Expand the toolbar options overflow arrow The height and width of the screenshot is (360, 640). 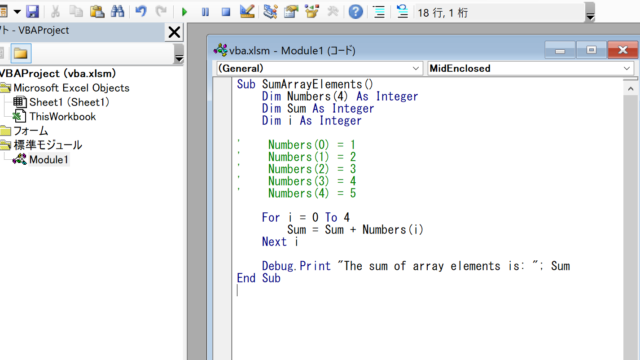(x=590, y=13)
